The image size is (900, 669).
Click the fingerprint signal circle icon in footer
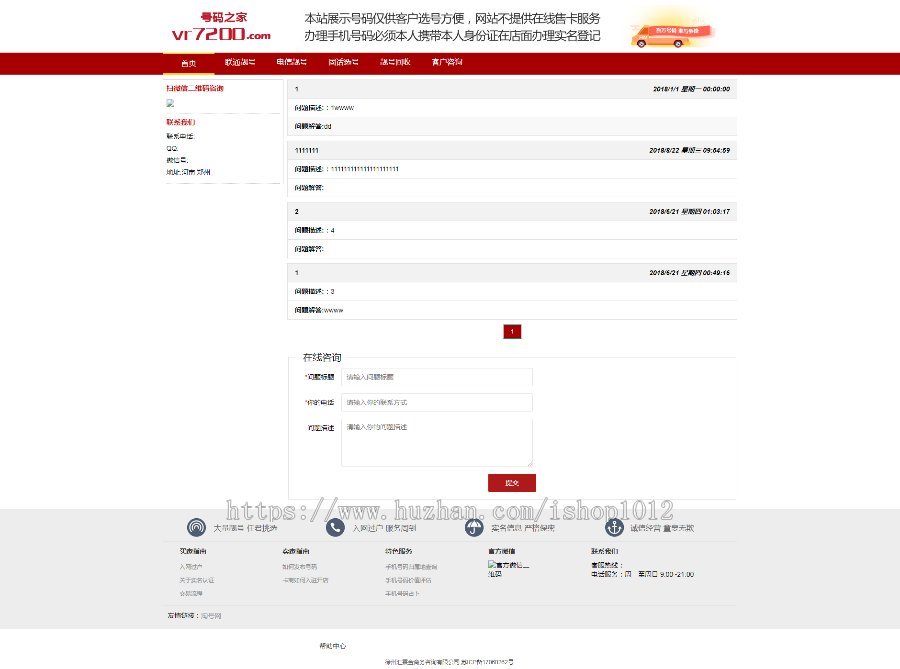[196, 527]
